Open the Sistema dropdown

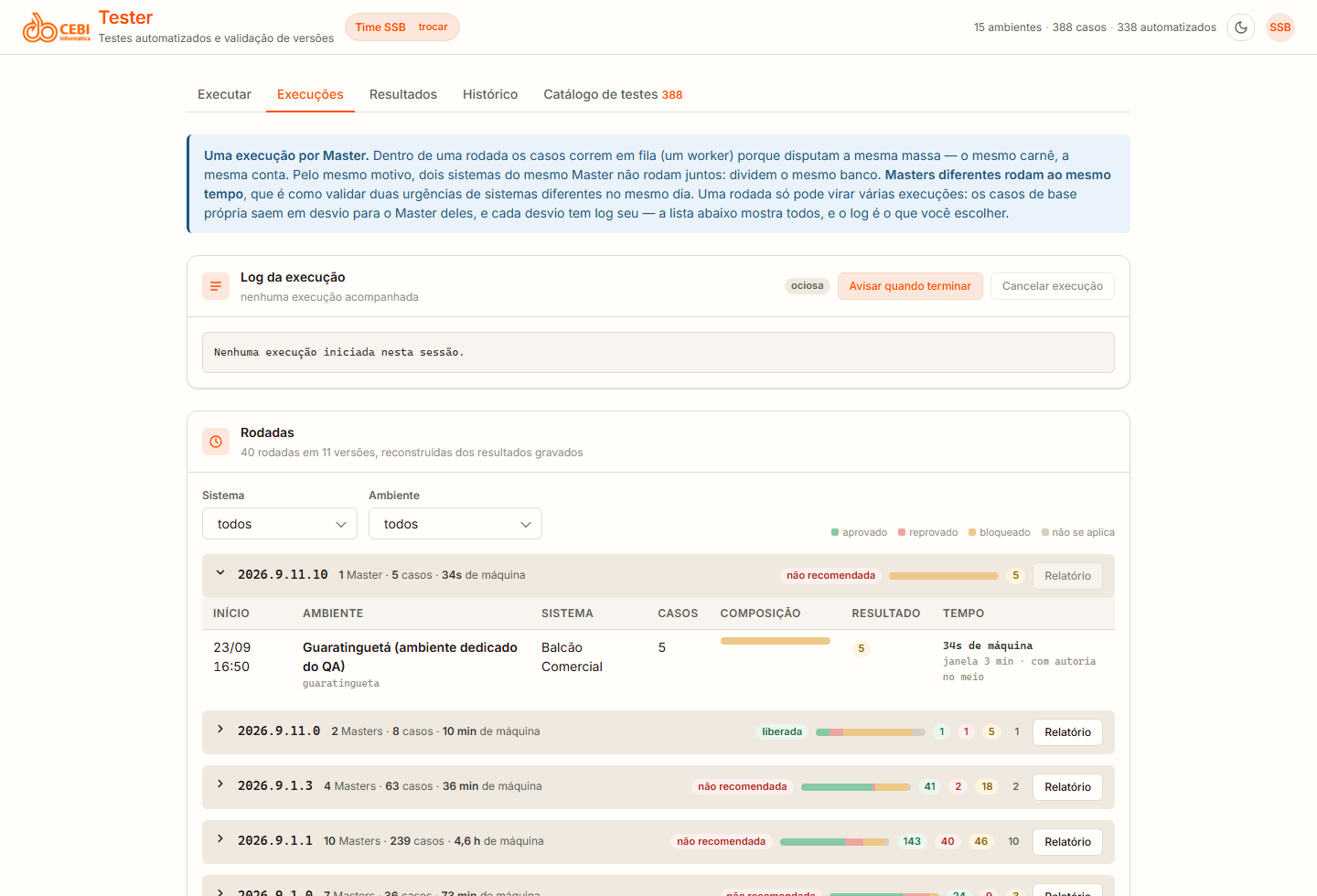coord(280,524)
